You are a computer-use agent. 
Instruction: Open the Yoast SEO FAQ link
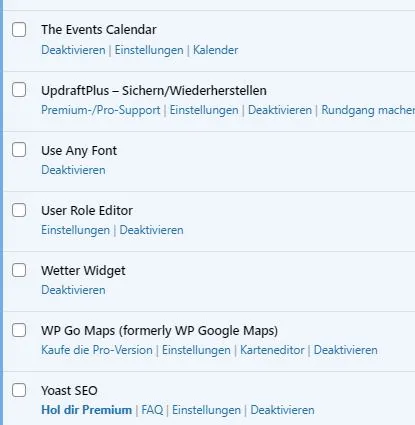click(x=152, y=410)
